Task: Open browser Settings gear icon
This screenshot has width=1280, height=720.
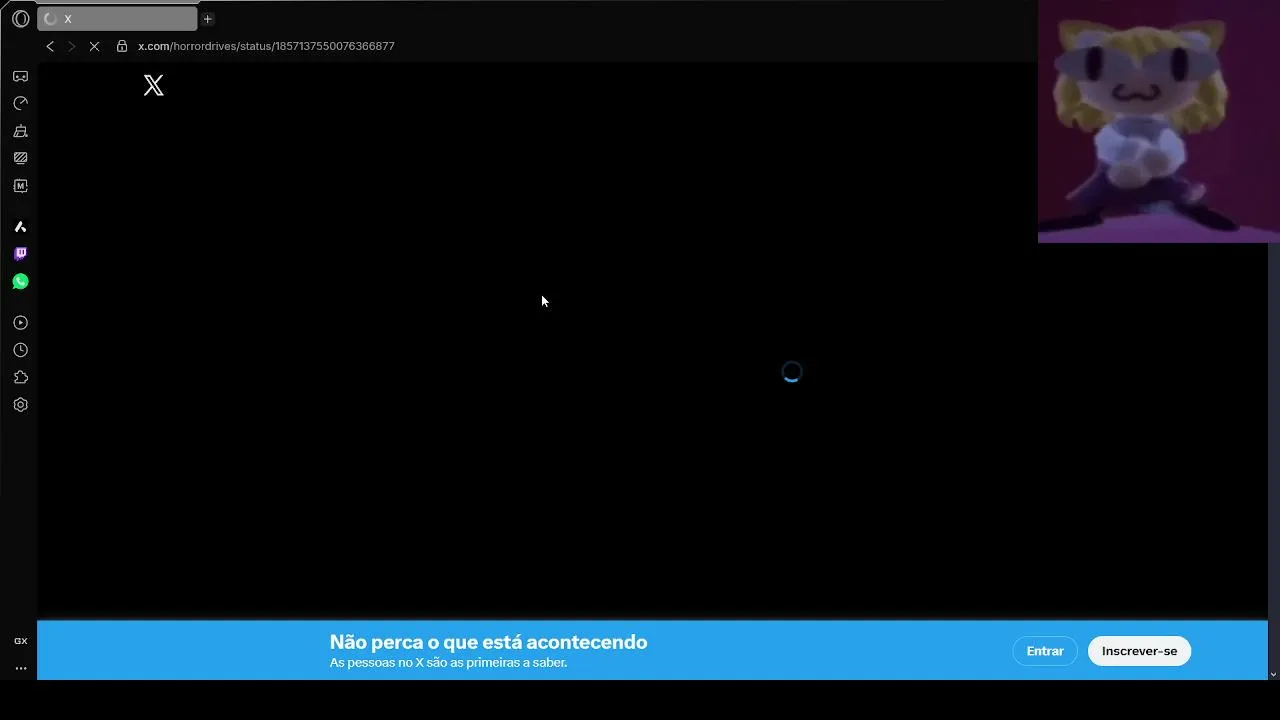Action: (20, 405)
